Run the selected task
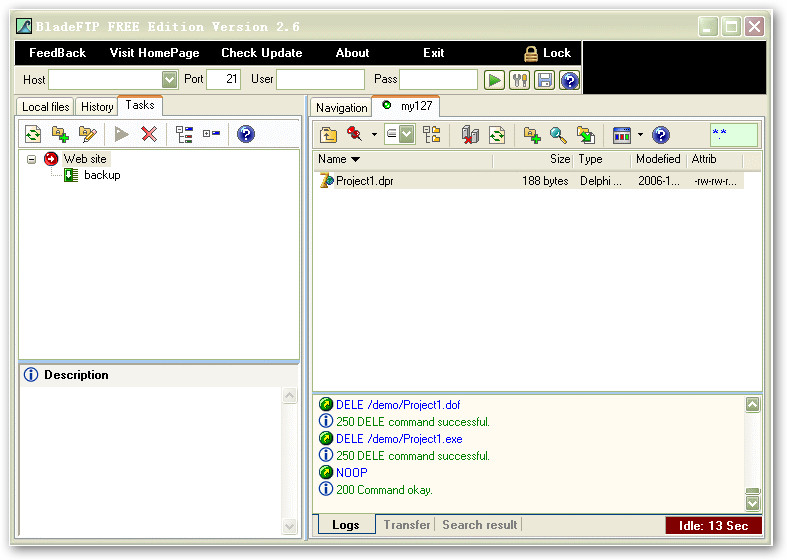 click(121, 134)
